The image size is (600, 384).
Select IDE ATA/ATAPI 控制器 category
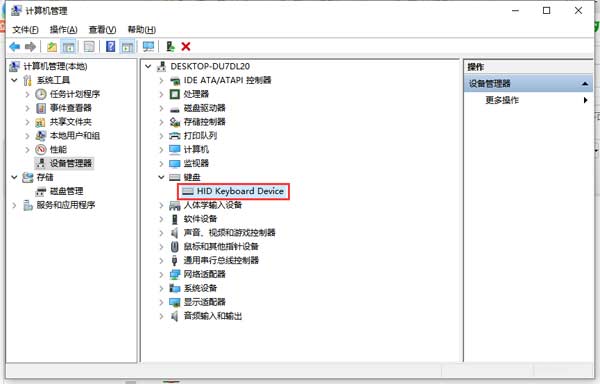[x=227, y=80]
